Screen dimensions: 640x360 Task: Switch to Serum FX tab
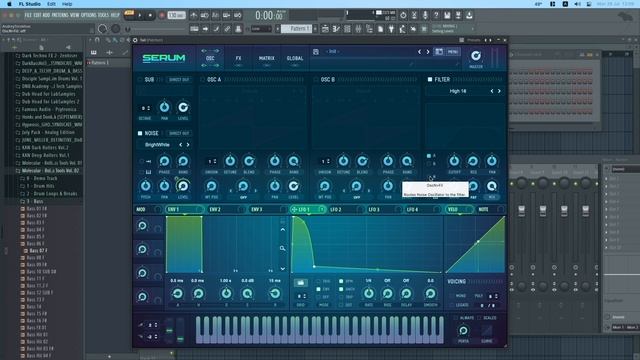coord(238,58)
